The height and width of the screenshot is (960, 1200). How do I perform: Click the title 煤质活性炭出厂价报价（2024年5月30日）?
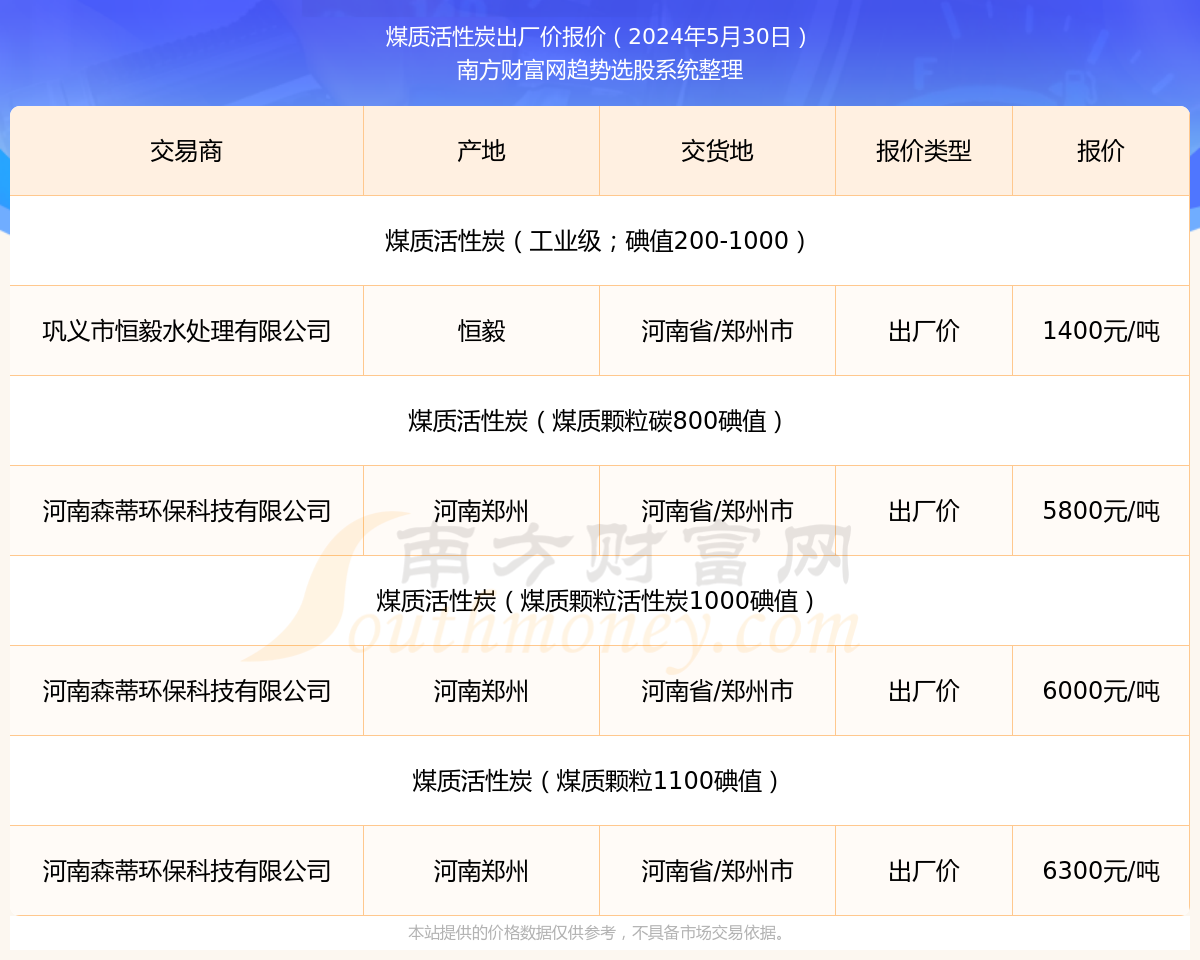click(x=599, y=37)
